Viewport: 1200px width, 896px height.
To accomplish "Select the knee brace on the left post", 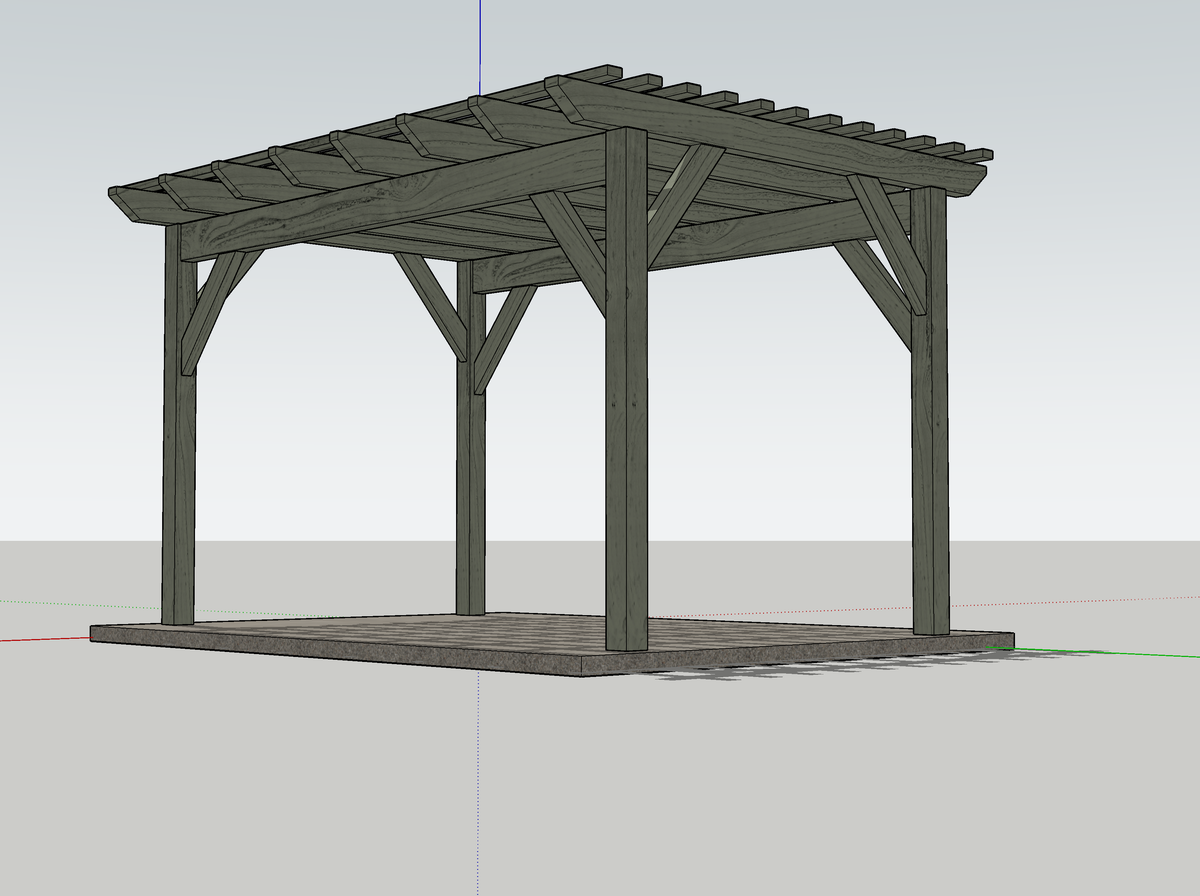I will pos(213,312).
